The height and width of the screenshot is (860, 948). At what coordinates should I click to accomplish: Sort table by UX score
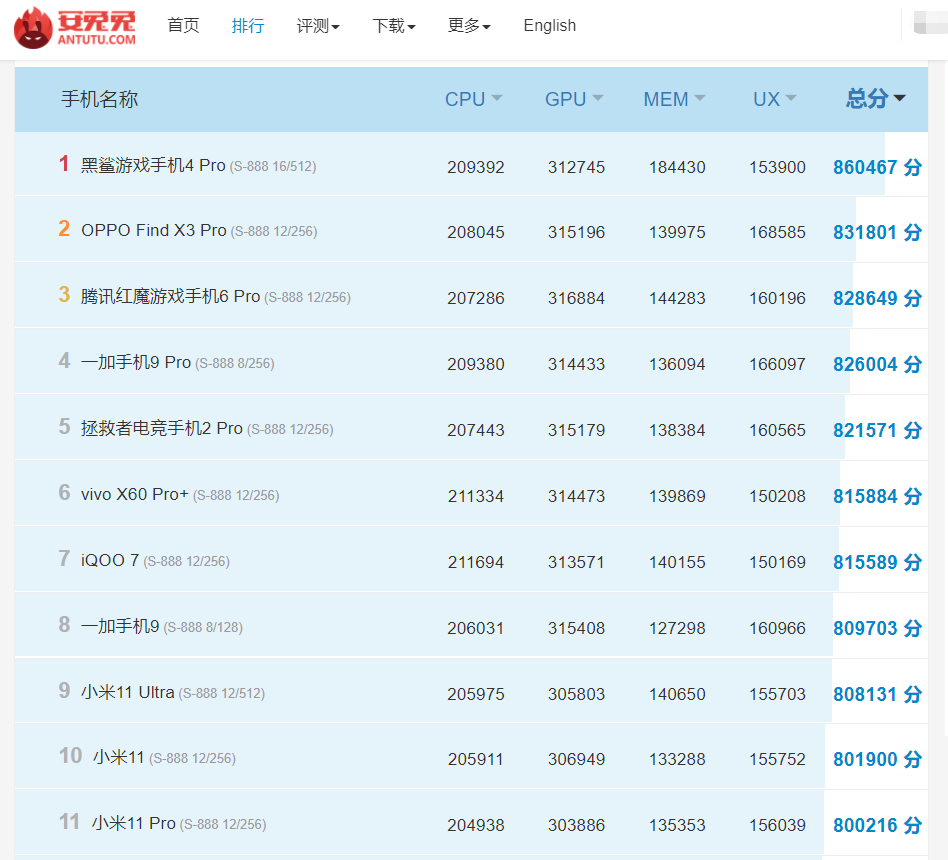(774, 99)
